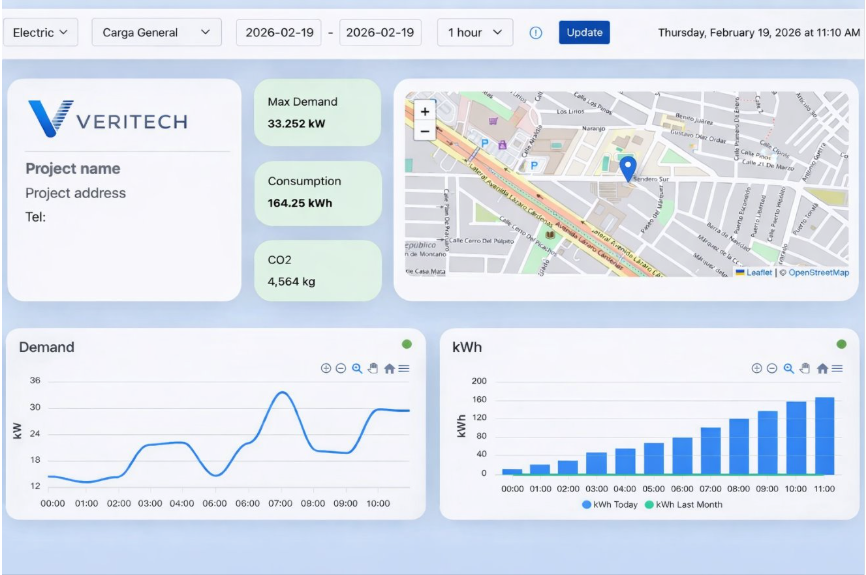Reset the kWh chart with the home icon
The height and width of the screenshot is (575, 866).
pyautogui.click(x=821, y=369)
